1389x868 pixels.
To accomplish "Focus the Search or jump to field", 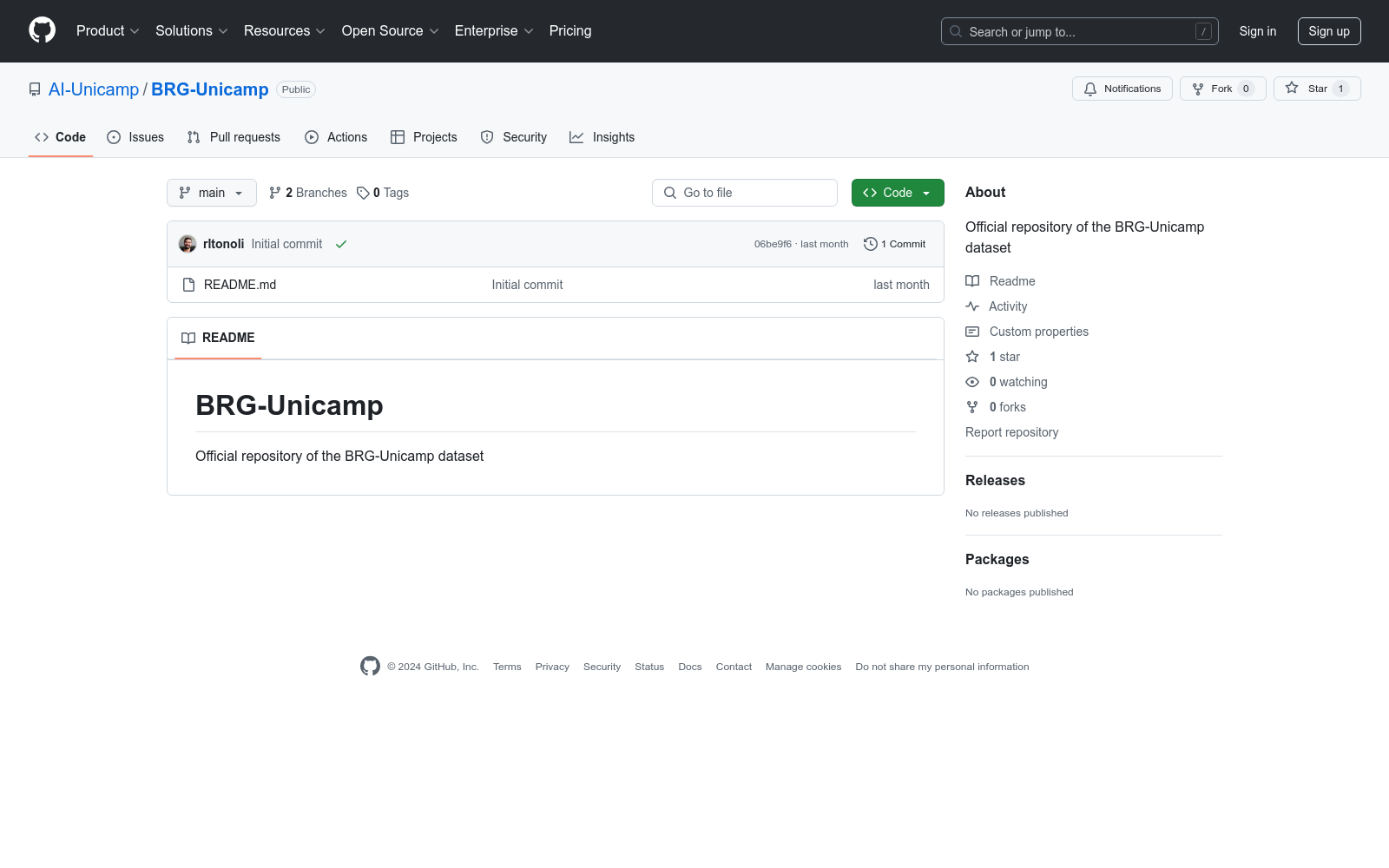I will click(1079, 31).
